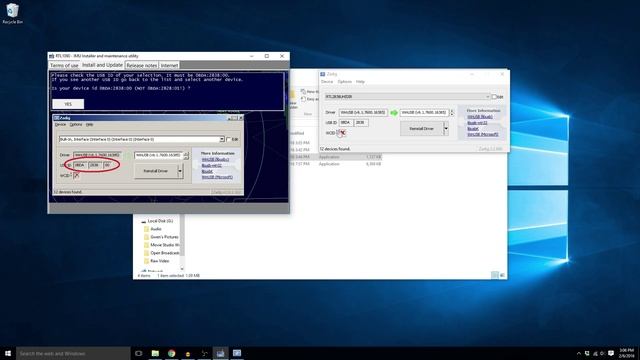Open the Help menu in Zadig
The height and width of the screenshot is (360, 640).
pyautogui.click(x=360, y=82)
